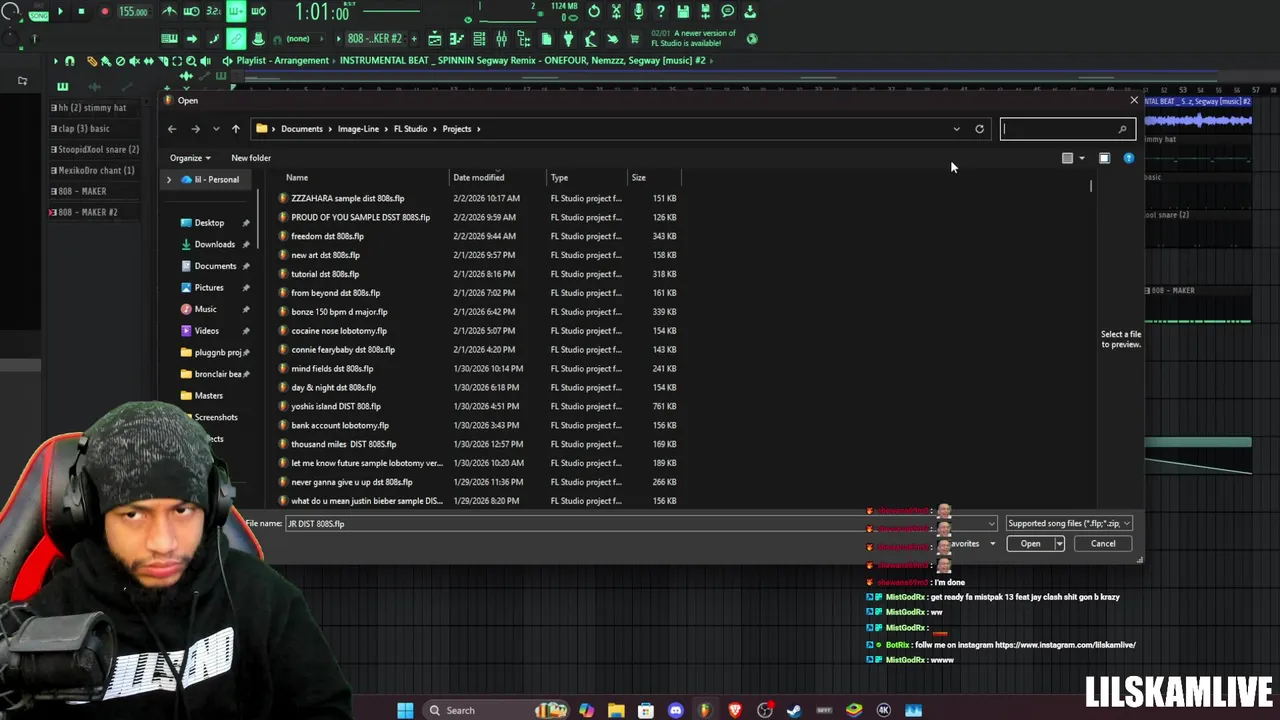
Task: Toggle the preview pane icon
Action: coord(1104,158)
